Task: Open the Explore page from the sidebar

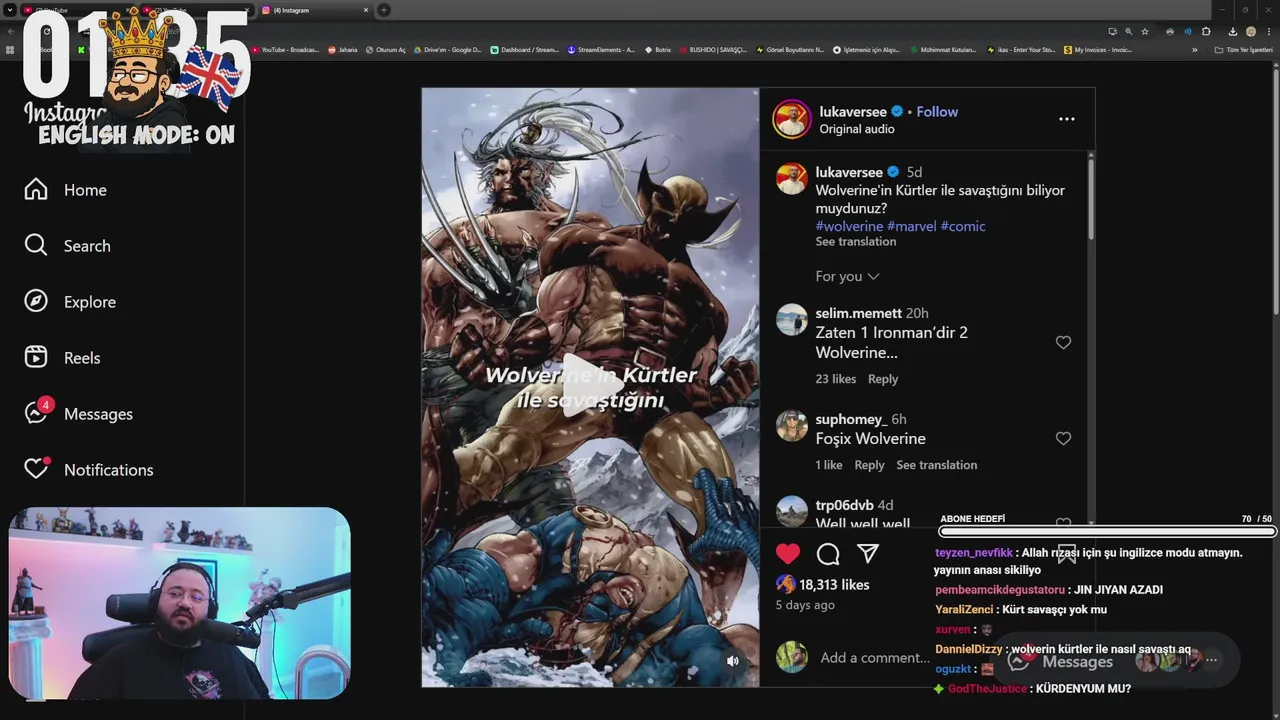Action: [70, 302]
